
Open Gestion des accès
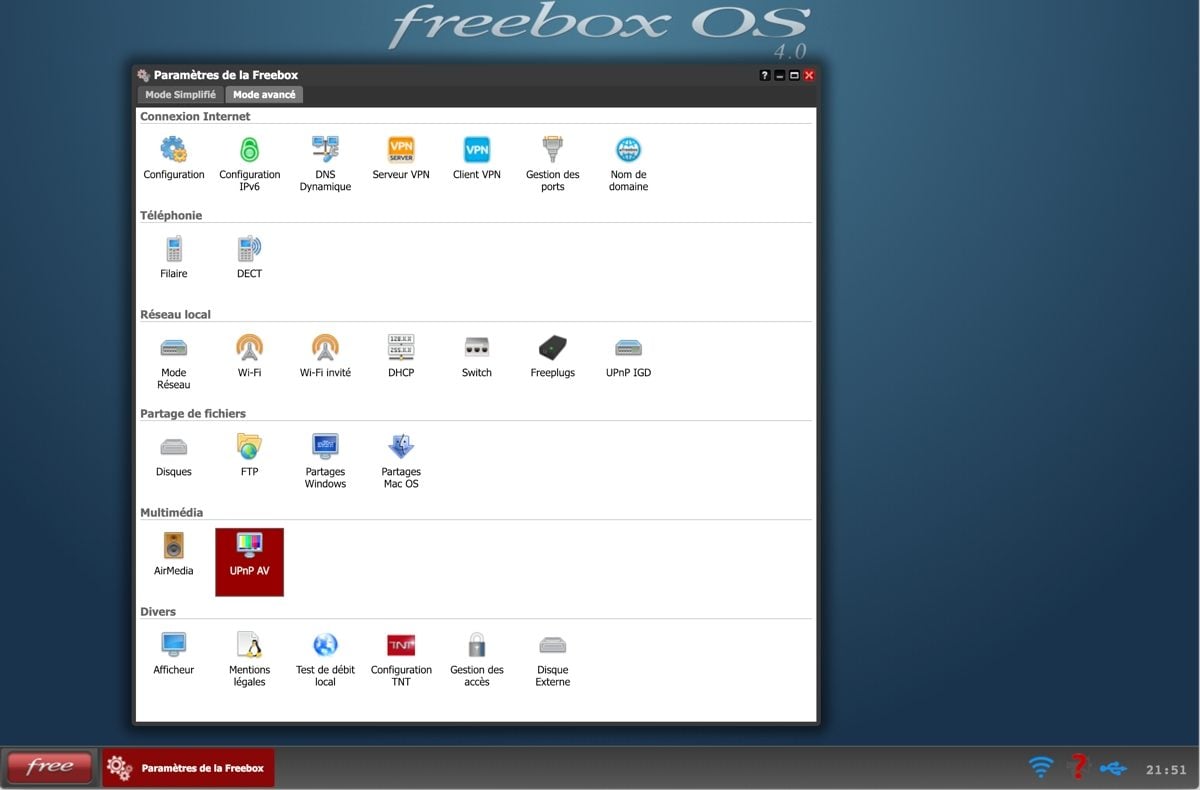(477, 660)
